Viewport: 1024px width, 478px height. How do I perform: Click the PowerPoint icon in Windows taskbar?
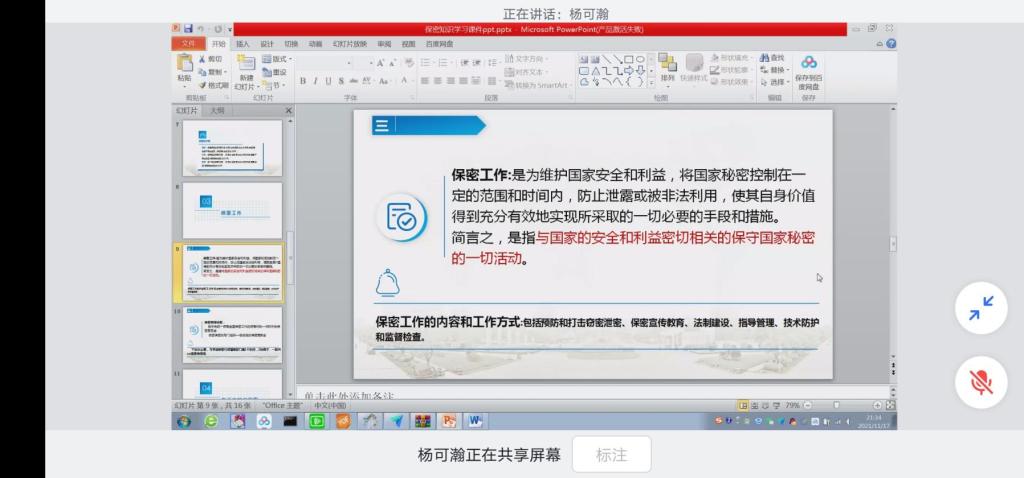pos(449,421)
